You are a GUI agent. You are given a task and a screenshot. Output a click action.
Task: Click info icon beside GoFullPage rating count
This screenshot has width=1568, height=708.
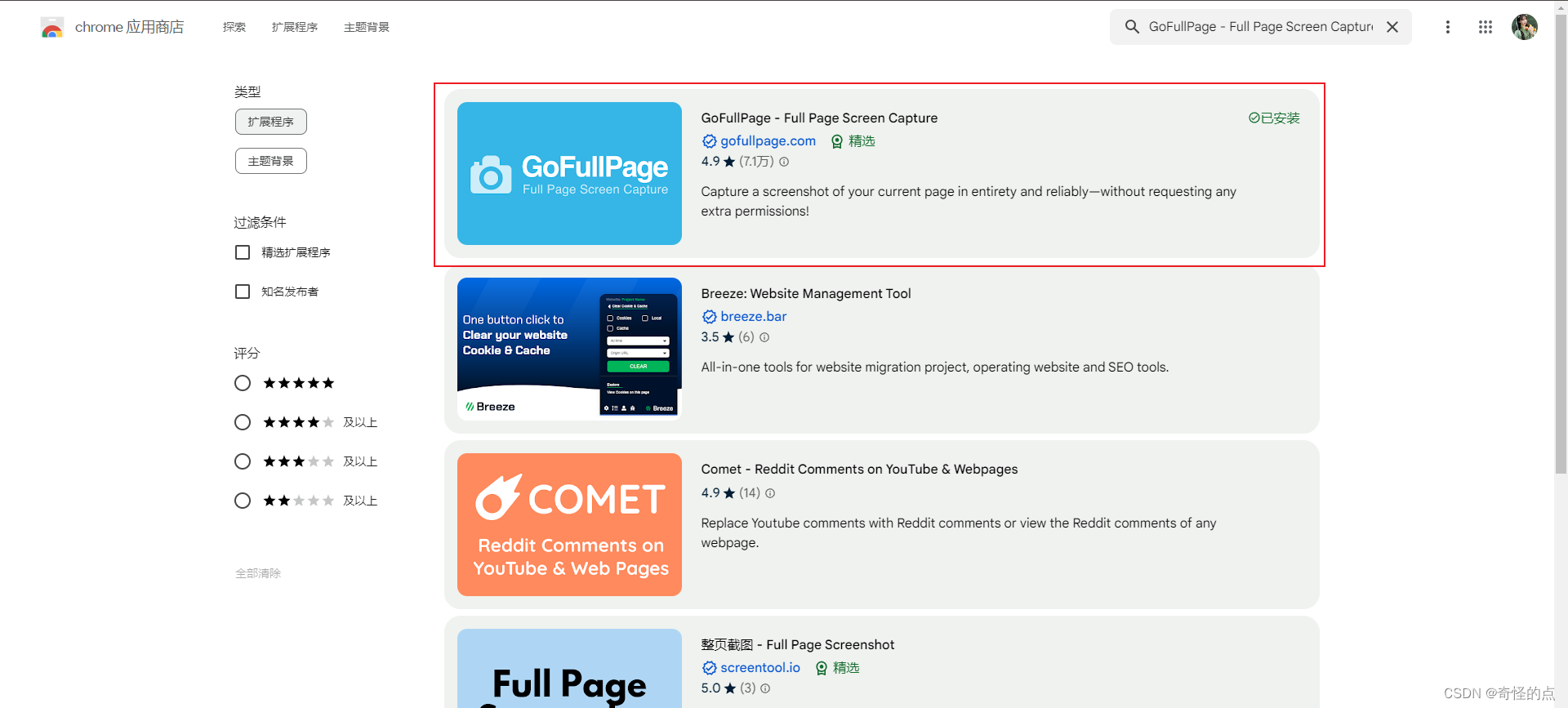click(784, 162)
